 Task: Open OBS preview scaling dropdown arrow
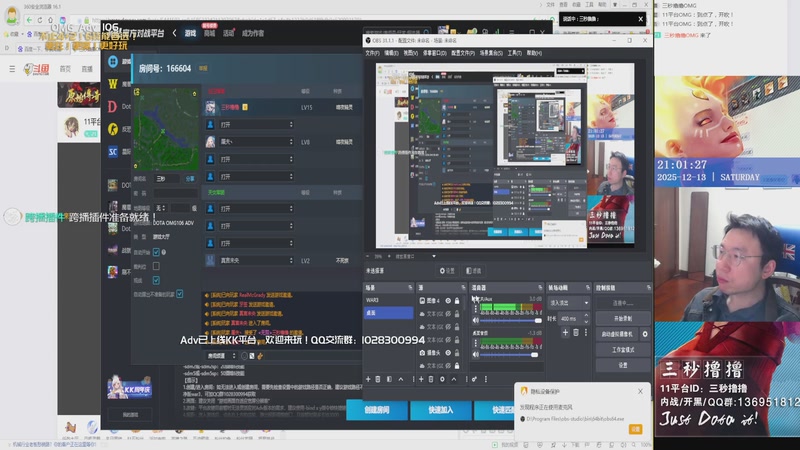434,256
